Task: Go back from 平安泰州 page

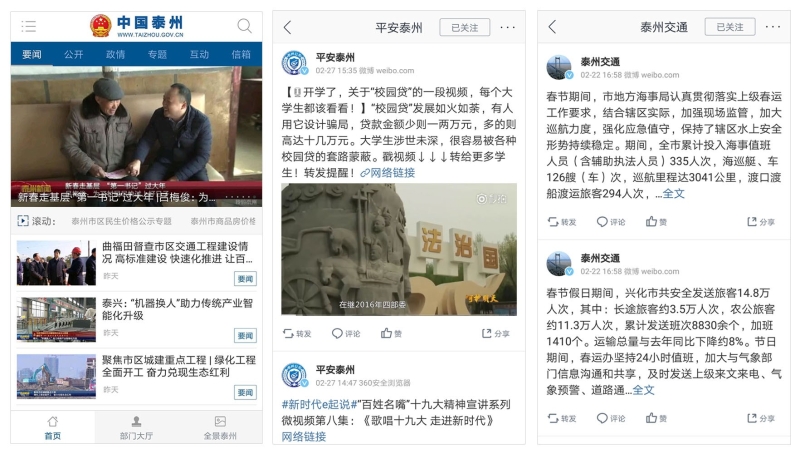Action: [x=288, y=27]
